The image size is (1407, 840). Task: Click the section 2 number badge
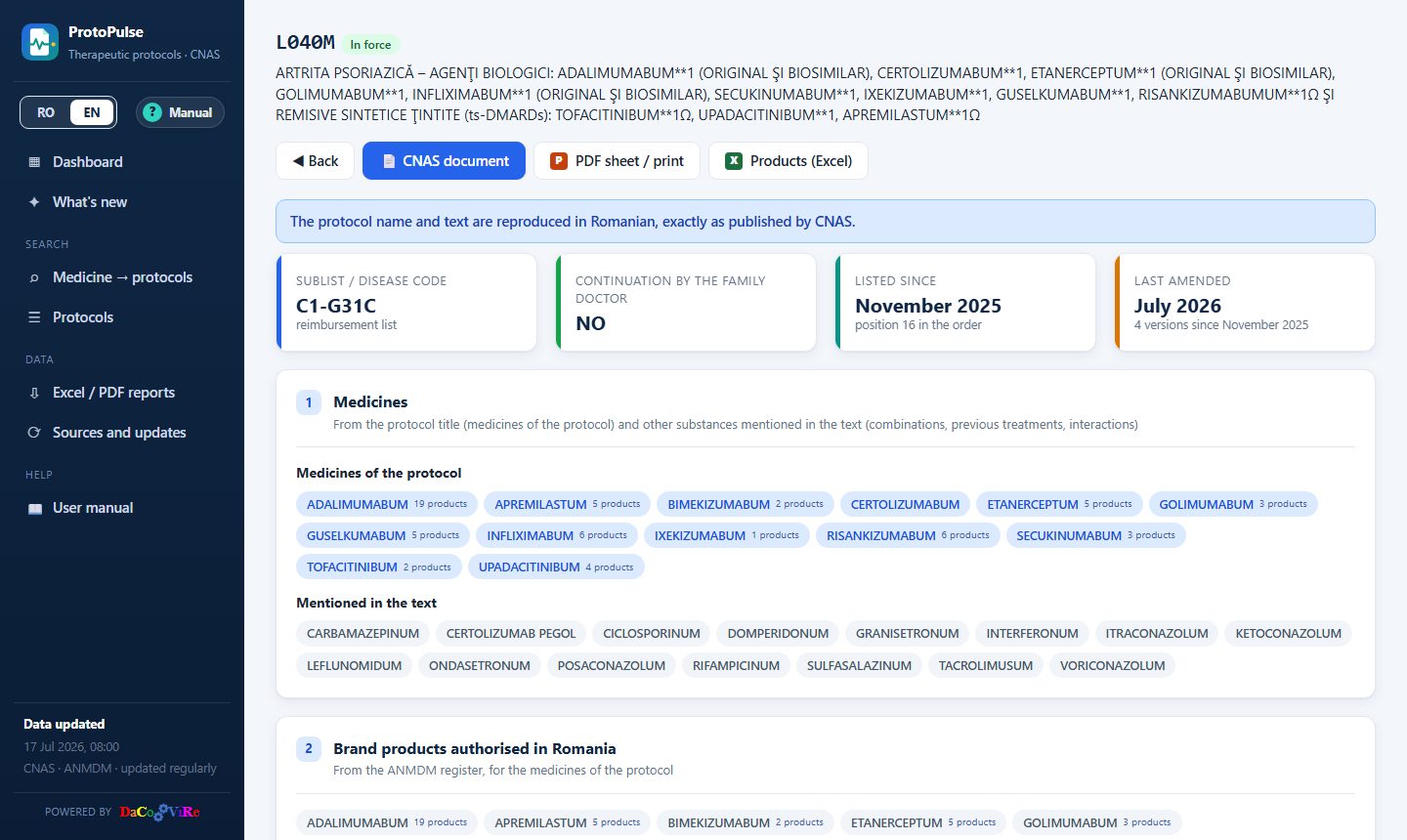[x=309, y=749]
